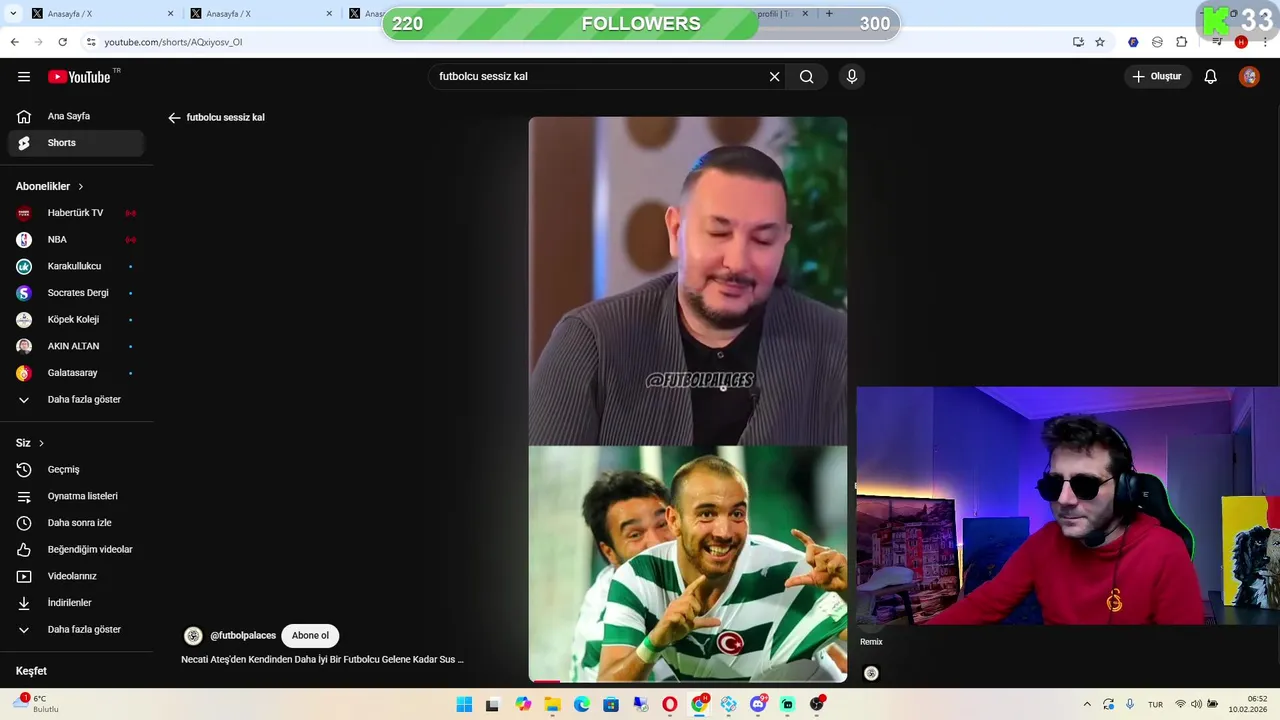The height and width of the screenshot is (720, 1280).
Task: Open the TUR language input indicator
Action: pos(1155,705)
